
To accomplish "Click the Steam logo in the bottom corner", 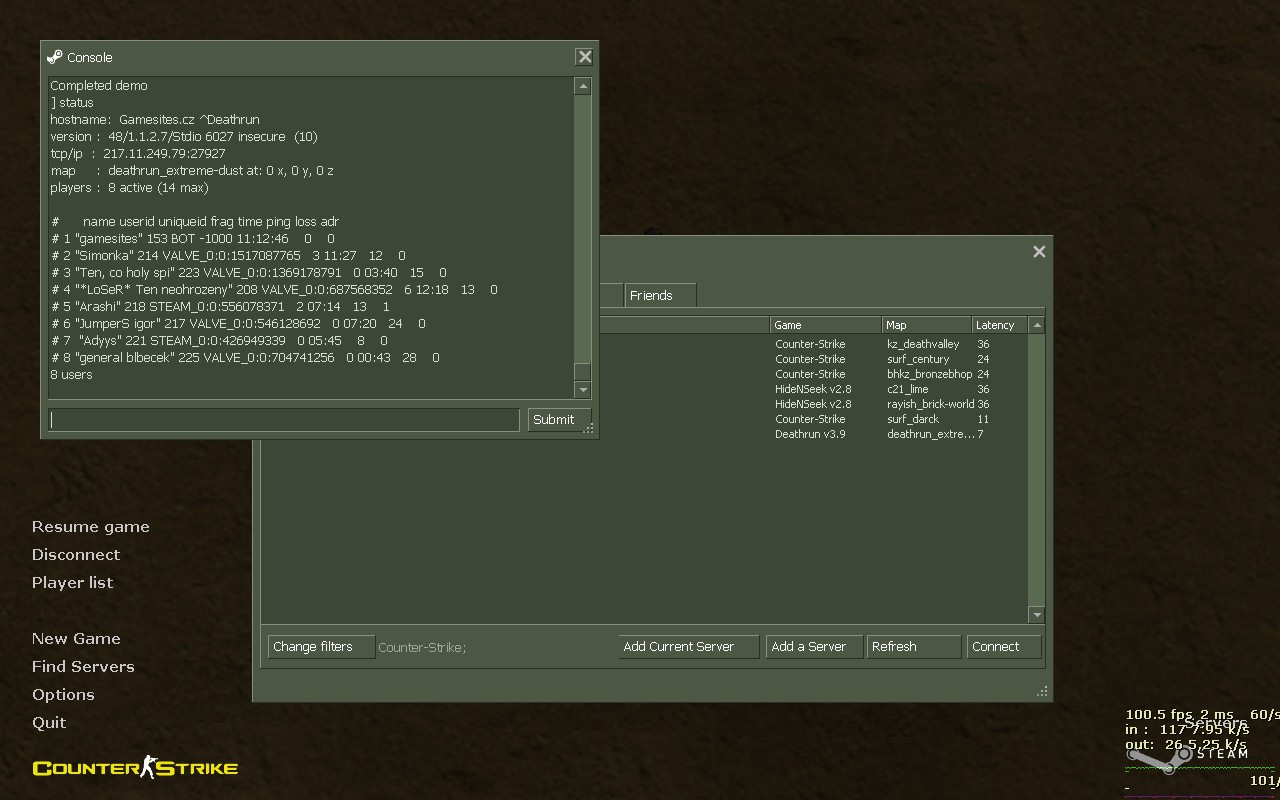I will (x=1190, y=757).
